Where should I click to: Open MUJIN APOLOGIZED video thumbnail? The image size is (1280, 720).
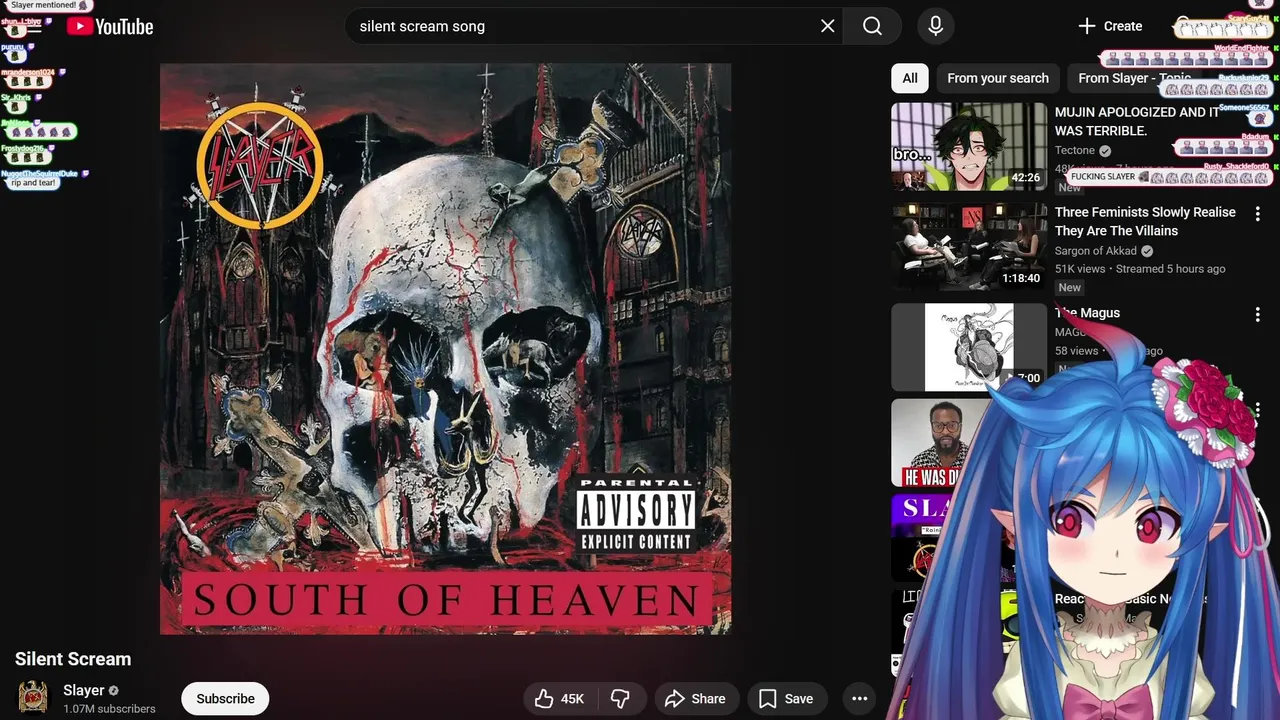(x=969, y=146)
